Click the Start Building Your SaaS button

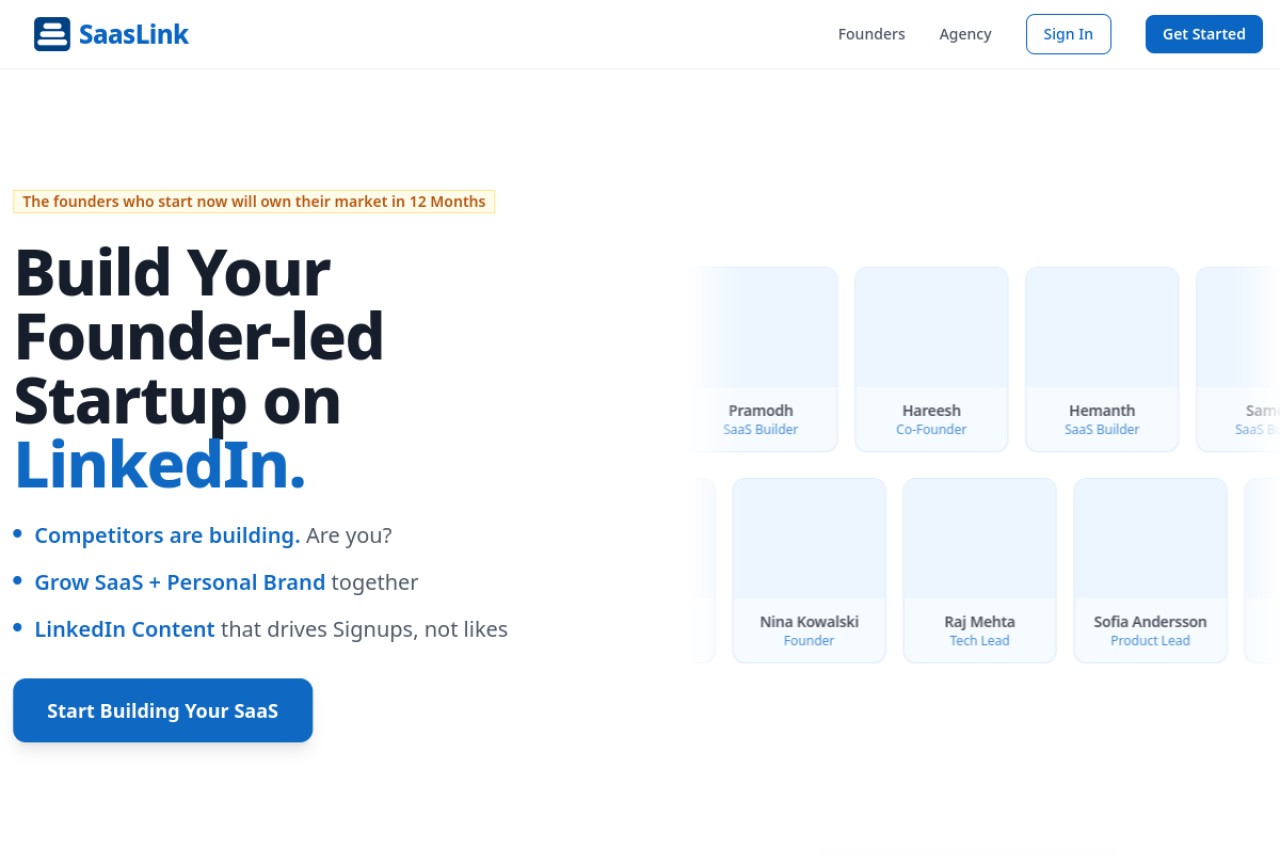tap(163, 711)
